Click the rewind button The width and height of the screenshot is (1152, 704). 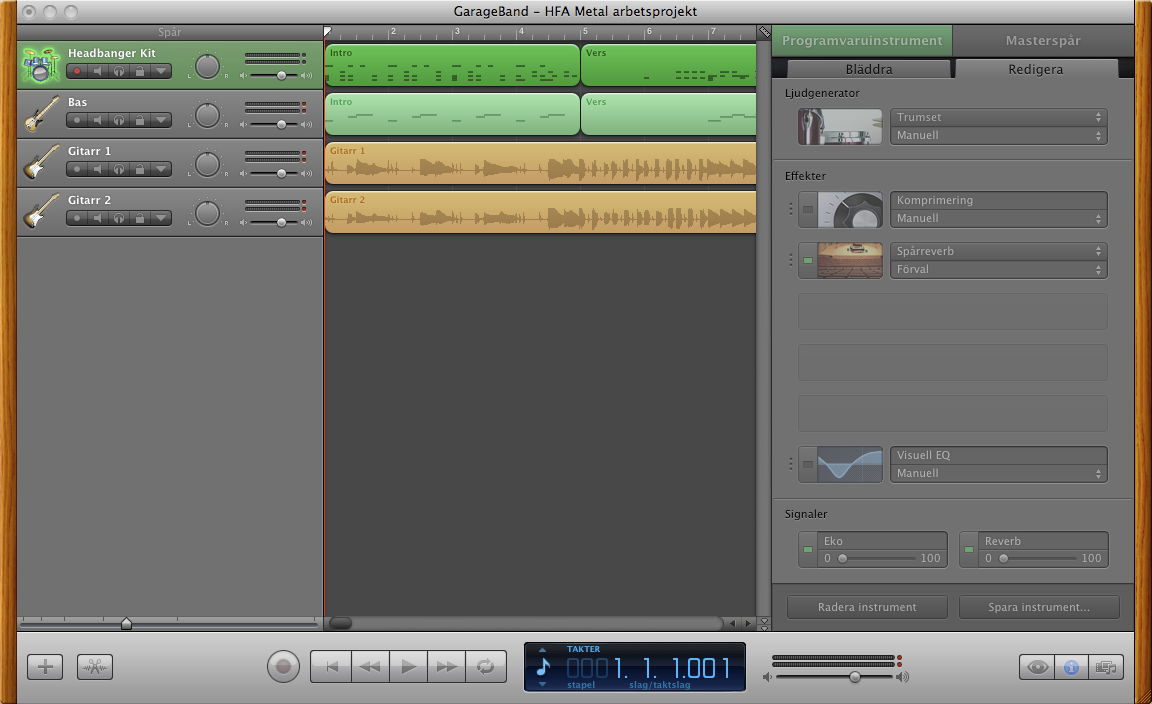tap(370, 667)
